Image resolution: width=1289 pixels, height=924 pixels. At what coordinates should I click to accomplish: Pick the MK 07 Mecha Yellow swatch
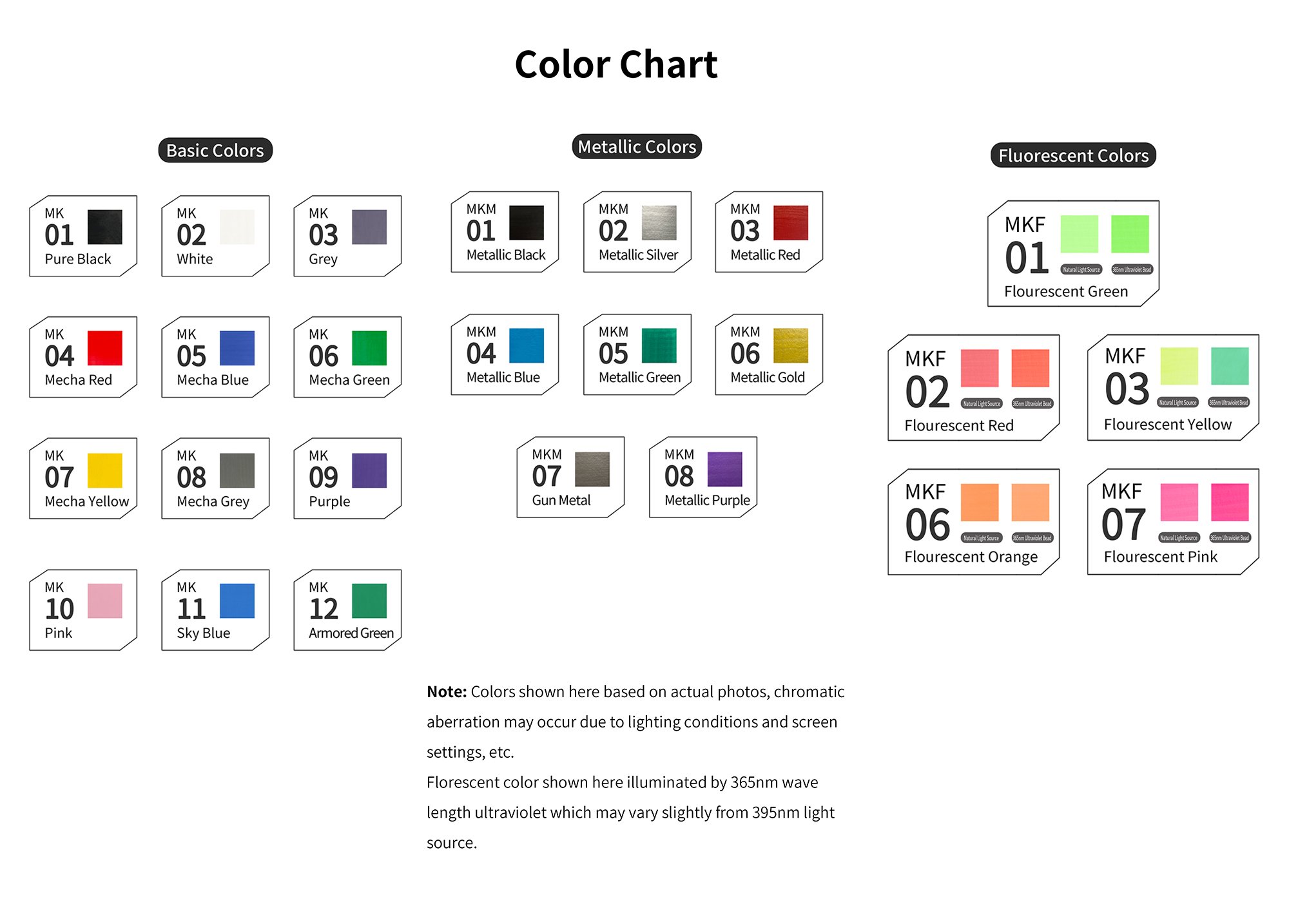104,470
